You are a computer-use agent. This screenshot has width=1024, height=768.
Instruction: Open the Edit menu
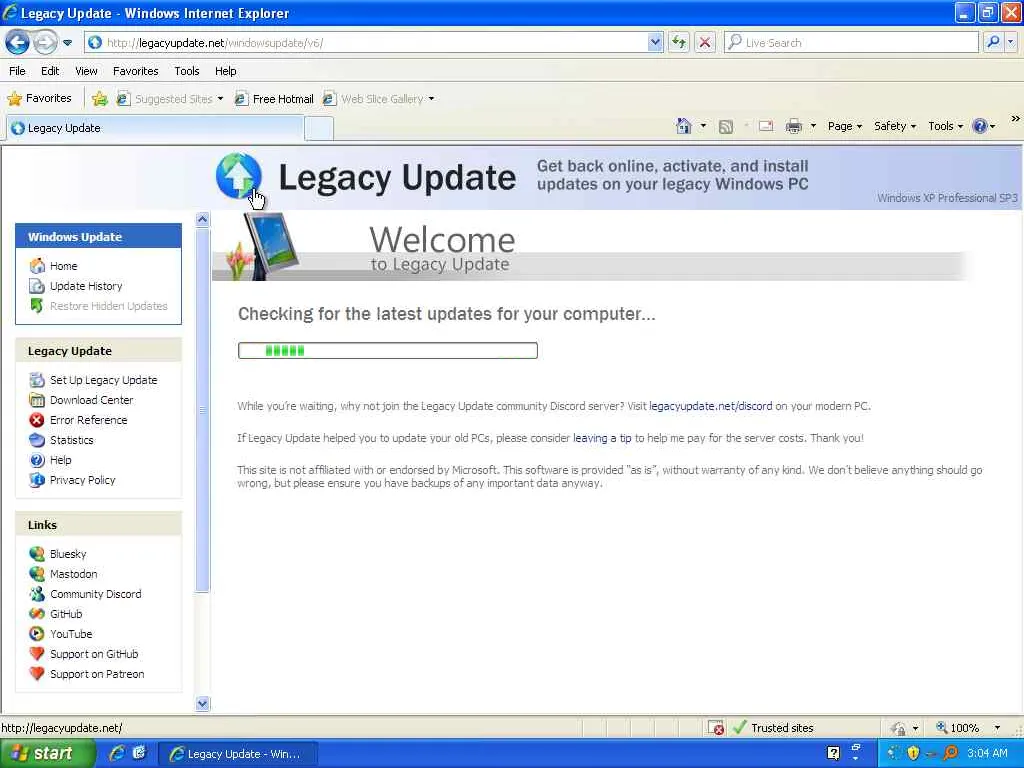[x=50, y=71]
